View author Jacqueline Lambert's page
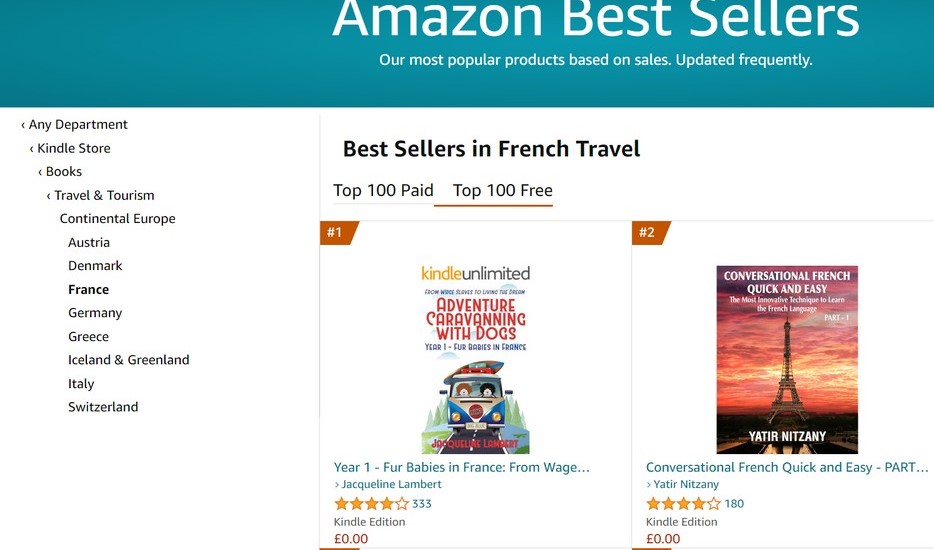Image resolution: width=934 pixels, height=550 pixels. [391, 485]
